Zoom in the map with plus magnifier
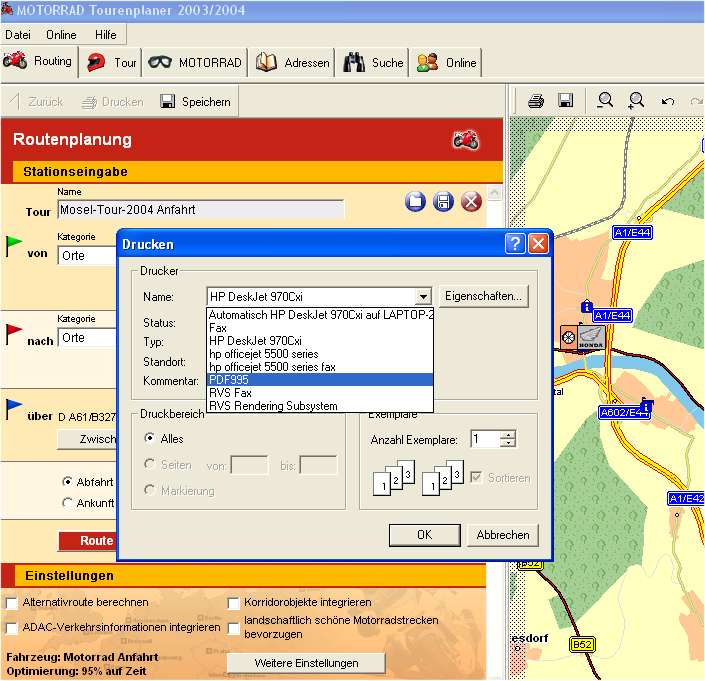The height and width of the screenshot is (681, 705). pyautogui.click(x=636, y=100)
